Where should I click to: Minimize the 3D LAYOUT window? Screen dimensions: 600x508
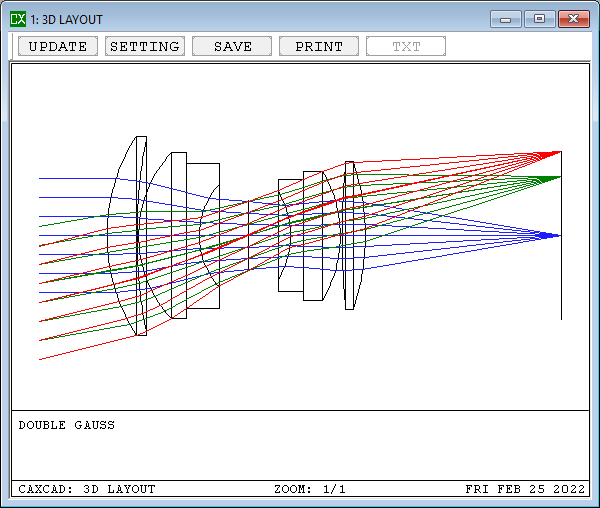coord(505,19)
